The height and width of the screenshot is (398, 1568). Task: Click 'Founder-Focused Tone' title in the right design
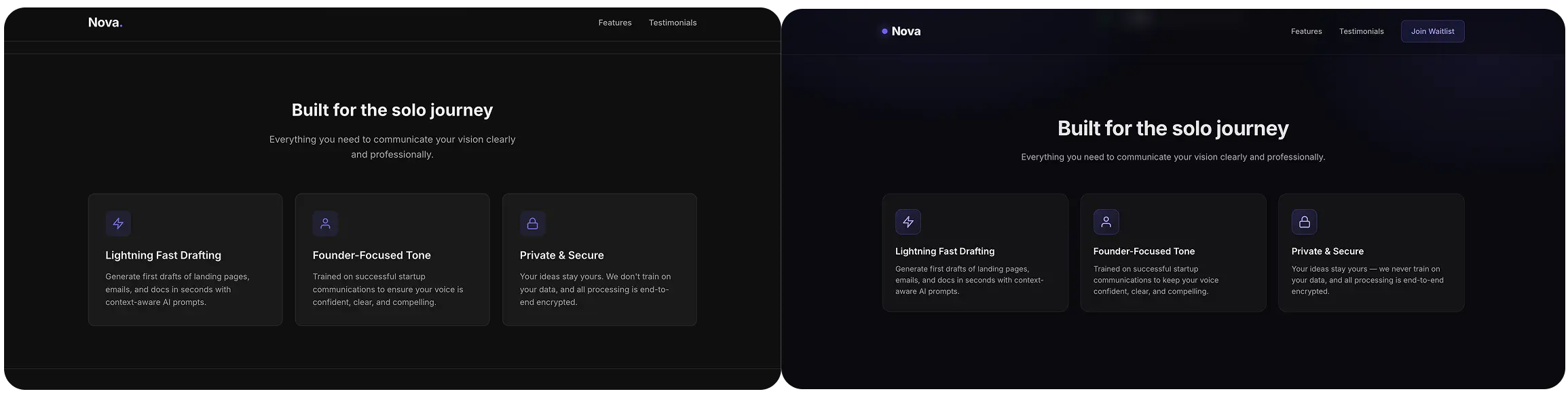click(x=1144, y=251)
